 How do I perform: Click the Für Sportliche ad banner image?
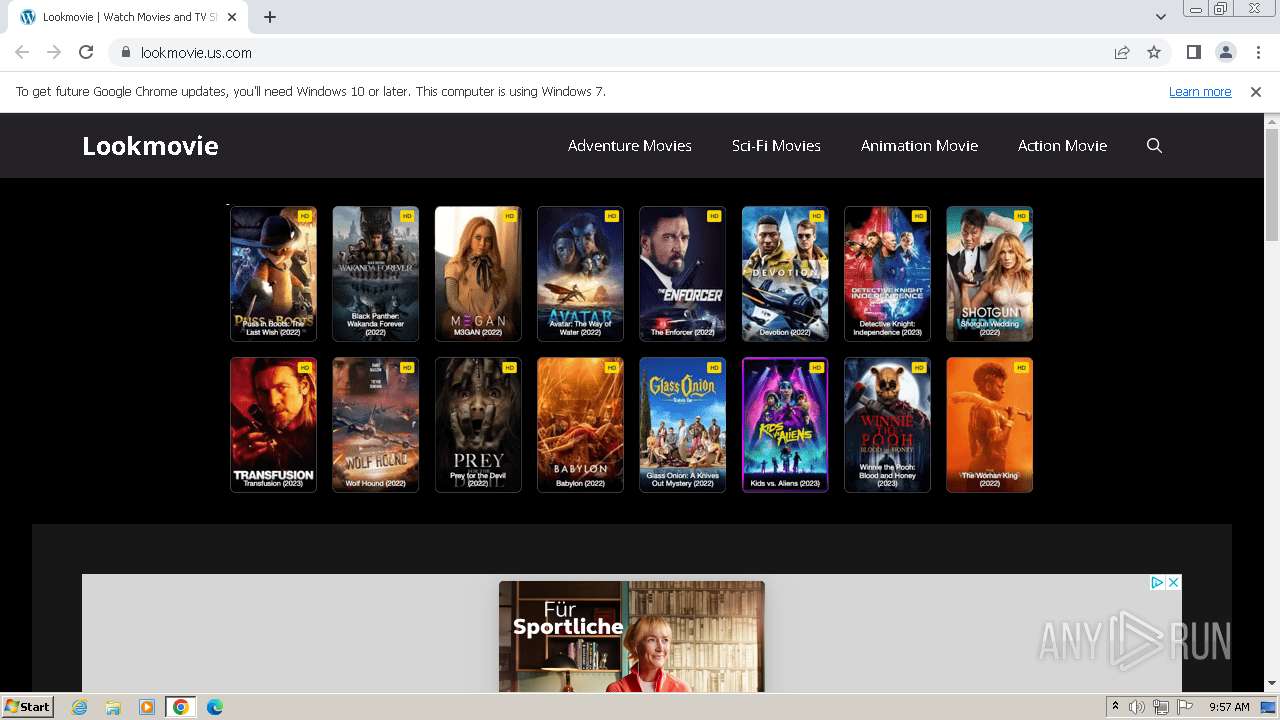pyautogui.click(x=632, y=636)
